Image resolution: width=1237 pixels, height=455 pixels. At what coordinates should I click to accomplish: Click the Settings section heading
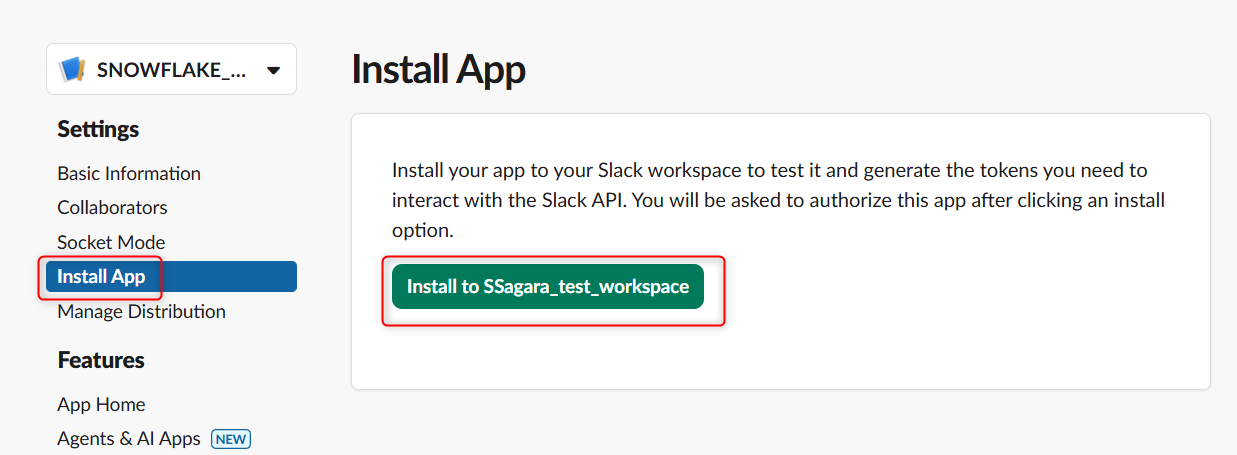pyautogui.click(x=98, y=129)
